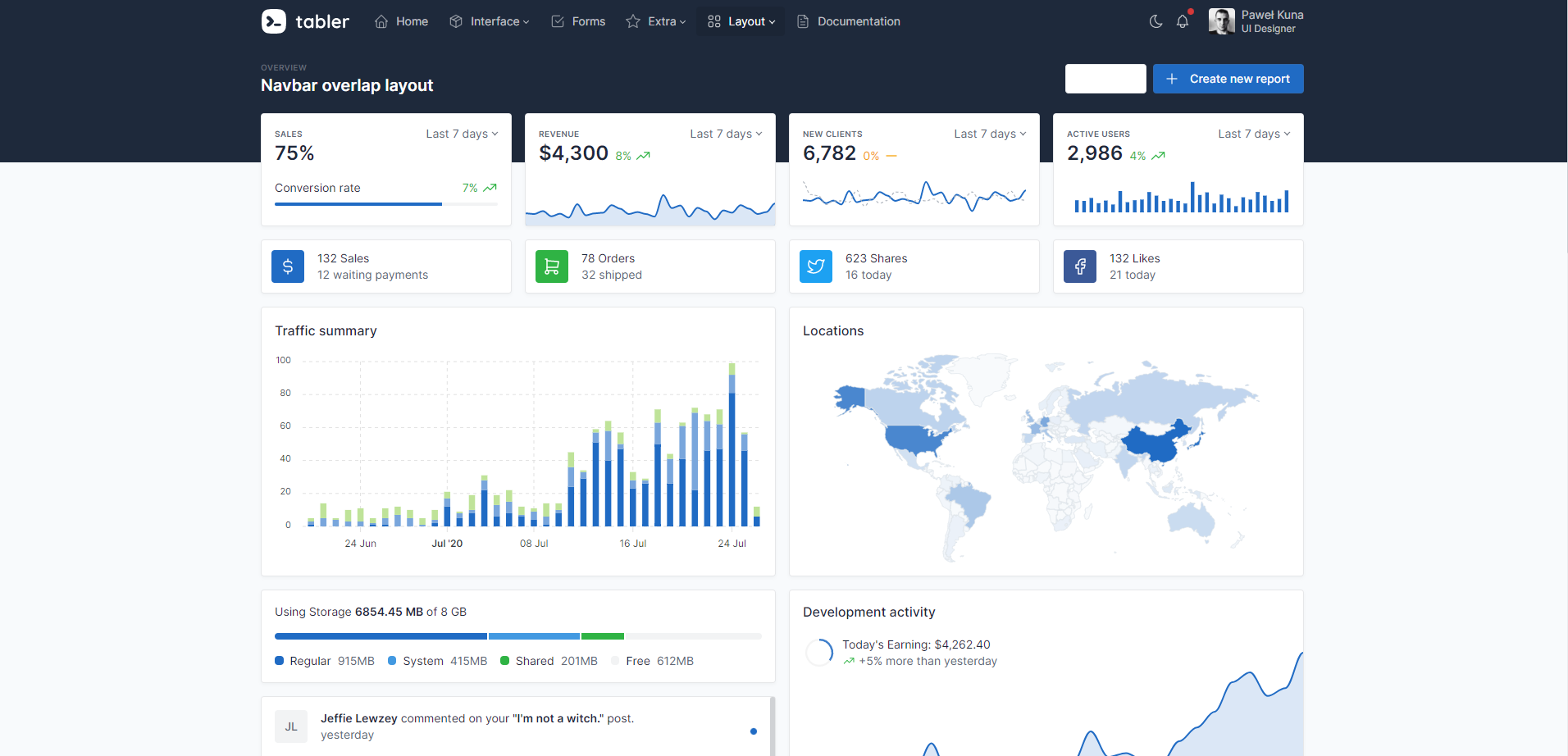Click the Active Users bar chart
The width and height of the screenshot is (1568, 756).
coord(1182,197)
